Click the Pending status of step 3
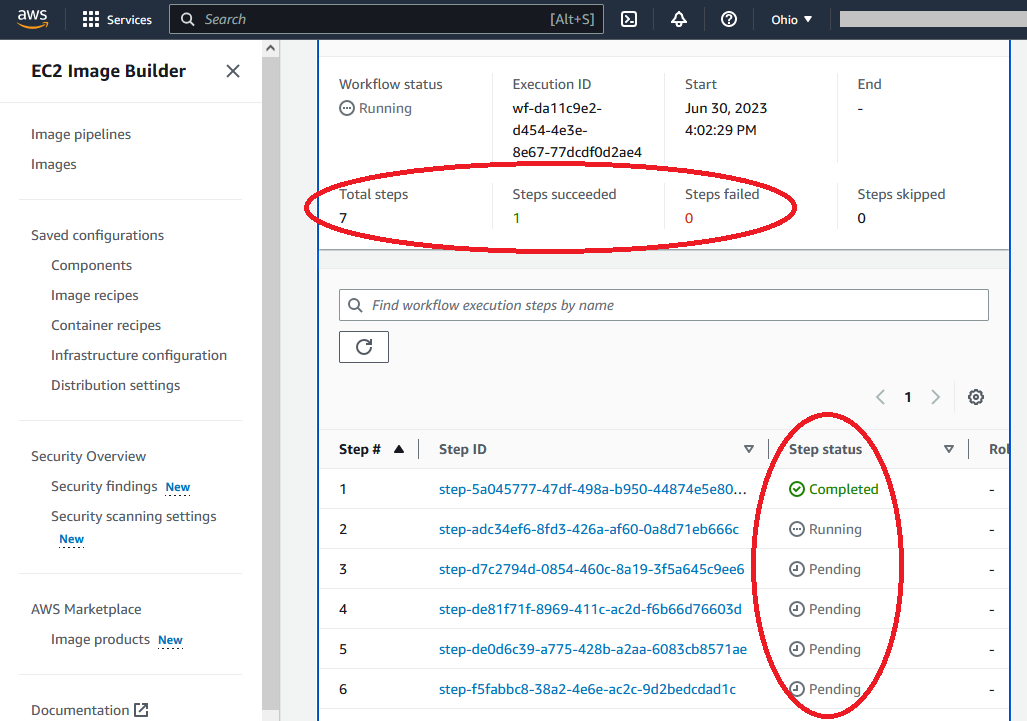This screenshot has width=1027, height=721. tap(825, 569)
